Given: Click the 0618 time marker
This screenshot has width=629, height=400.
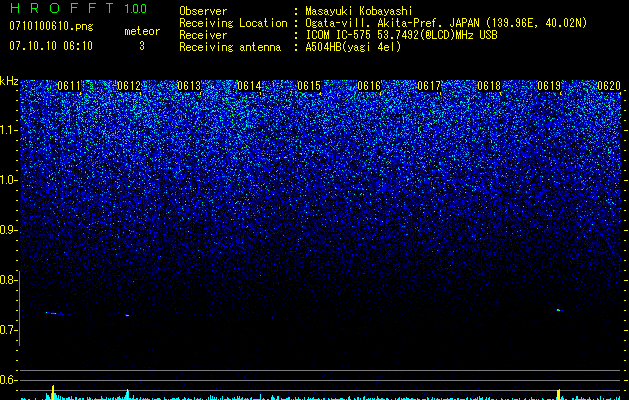Looking at the screenshot, I should (489, 86).
